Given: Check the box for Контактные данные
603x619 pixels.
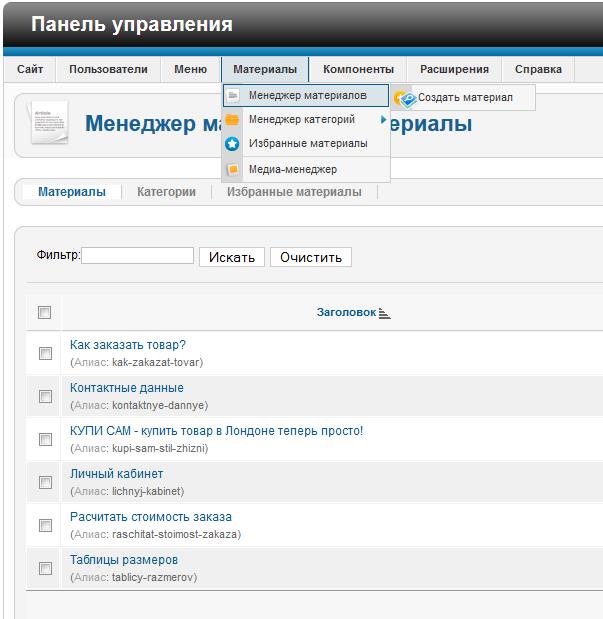Looking at the screenshot, I should 45,396.
